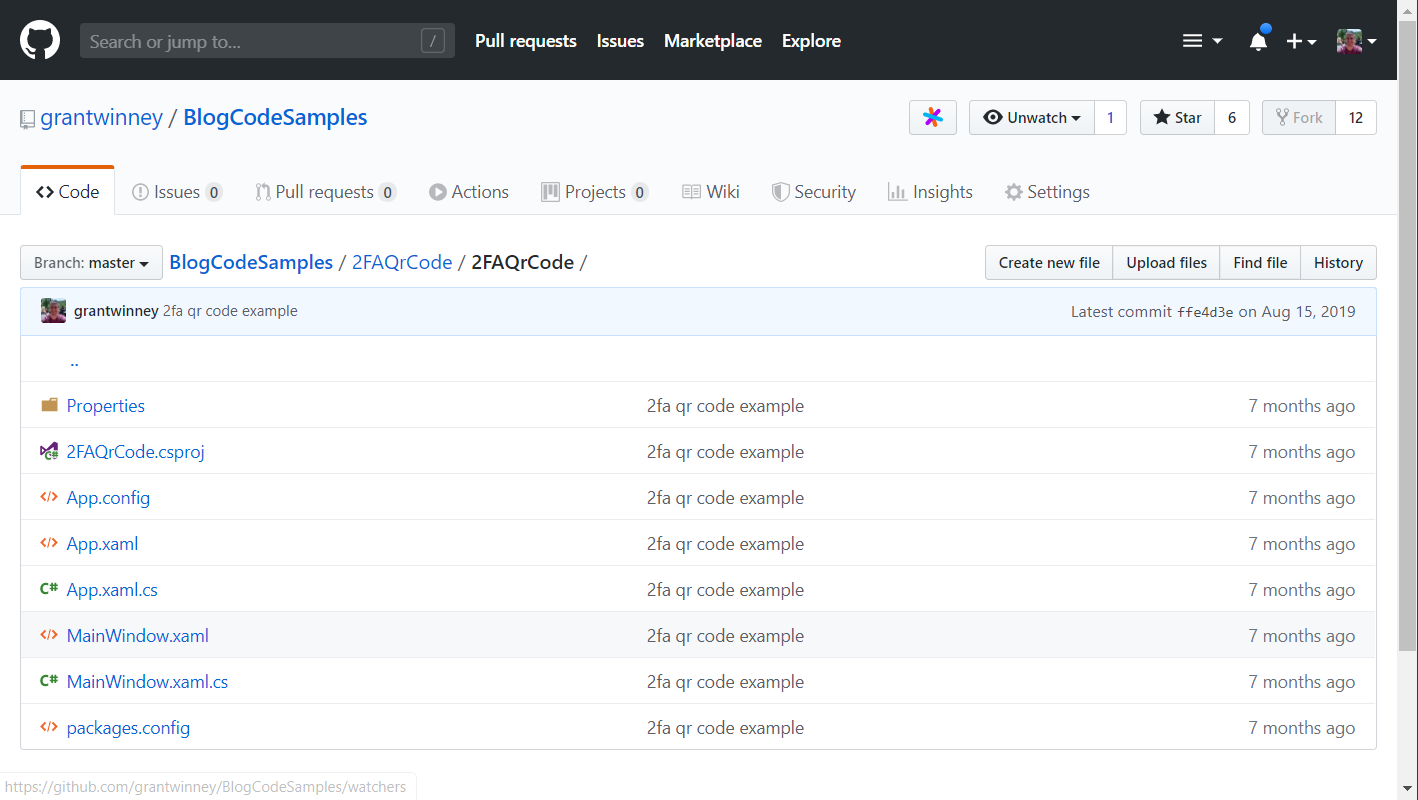Image resolution: width=1418 pixels, height=800 pixels.
Task: Open the plus create-new dropdown
Action: click(x=1300, y=41)
